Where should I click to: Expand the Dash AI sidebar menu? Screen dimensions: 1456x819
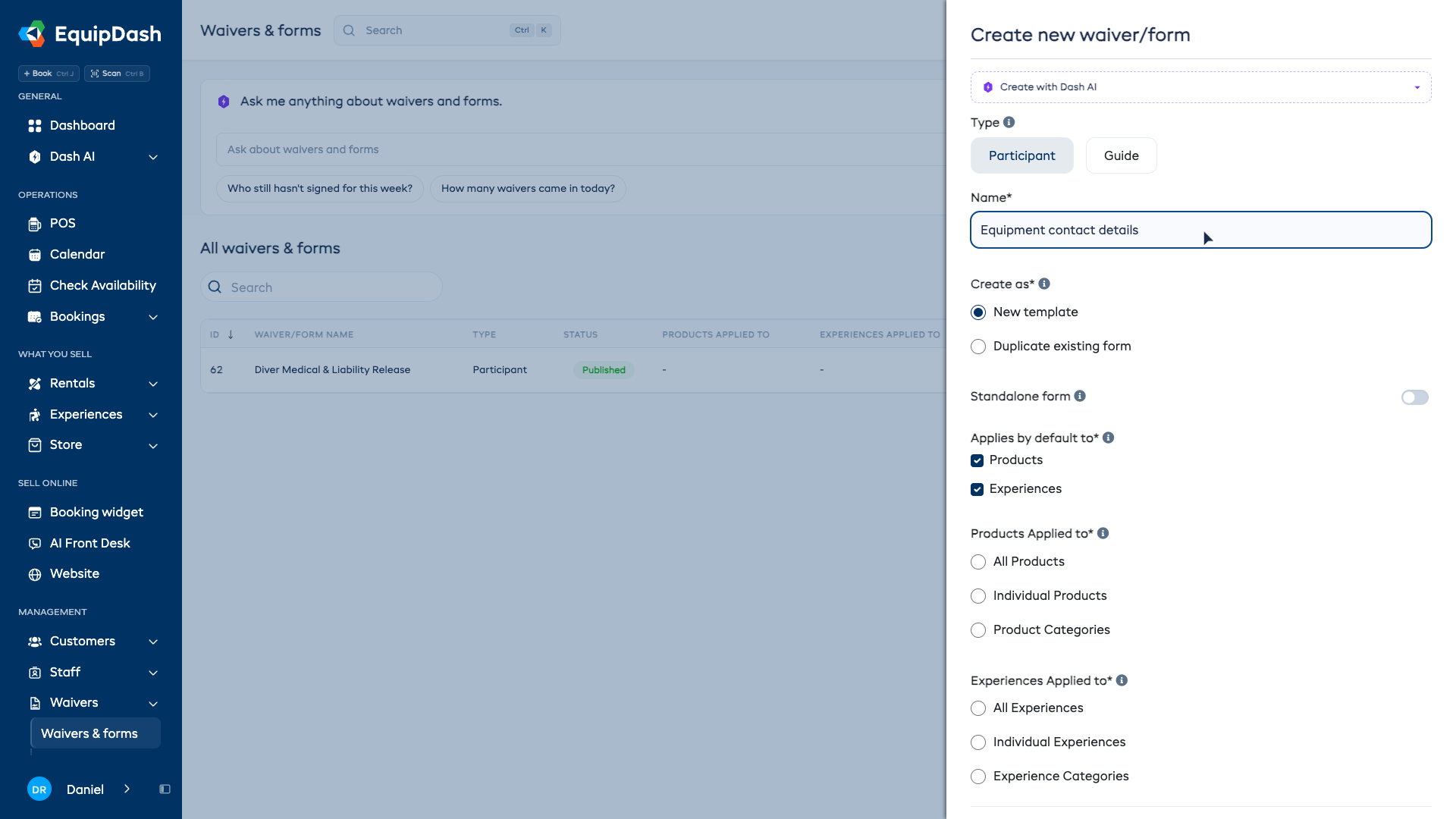(x=153, y=157)
